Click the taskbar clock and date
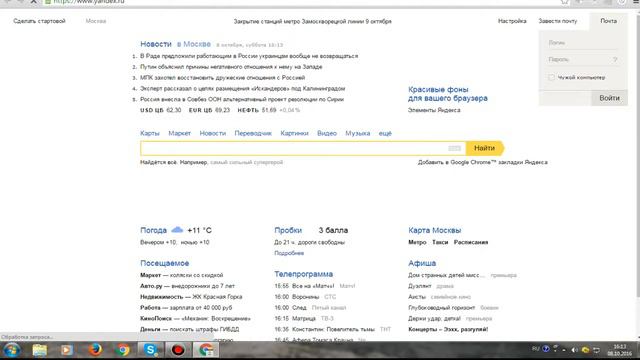The height and width of the screenshot is (360, 640). tap(620, 350)
